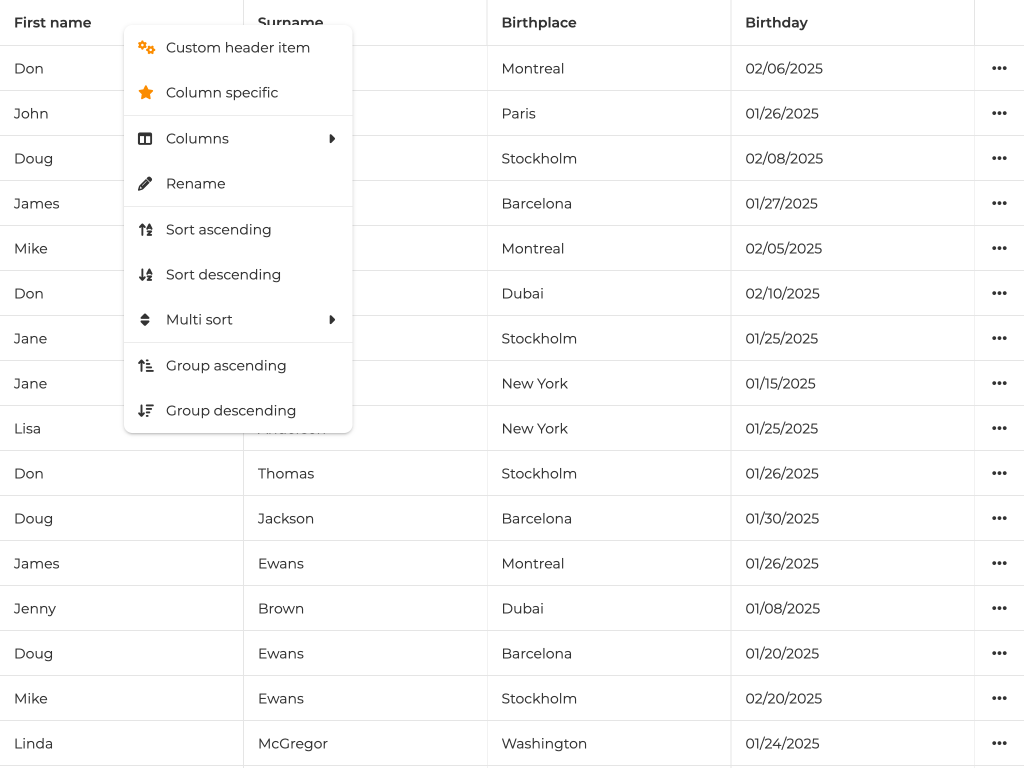Open the three-dot menu for Linda McGregor
Viewport: 1024px width, 768px height.
point(999,743)
